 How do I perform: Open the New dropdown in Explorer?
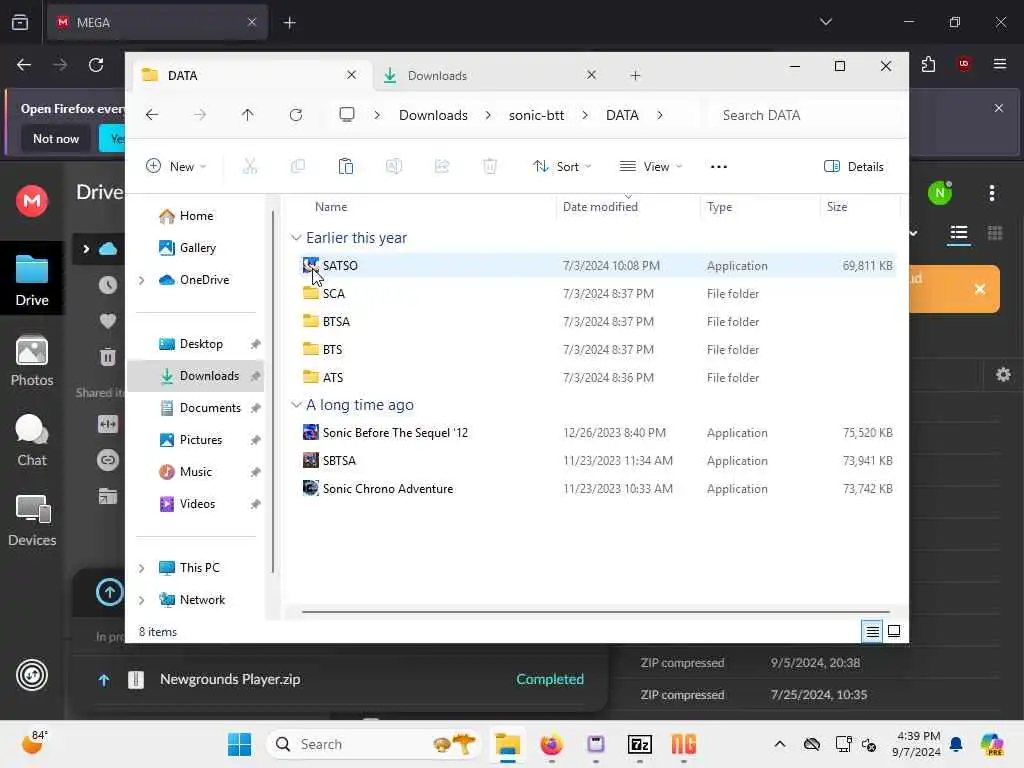tap(176, 167)
